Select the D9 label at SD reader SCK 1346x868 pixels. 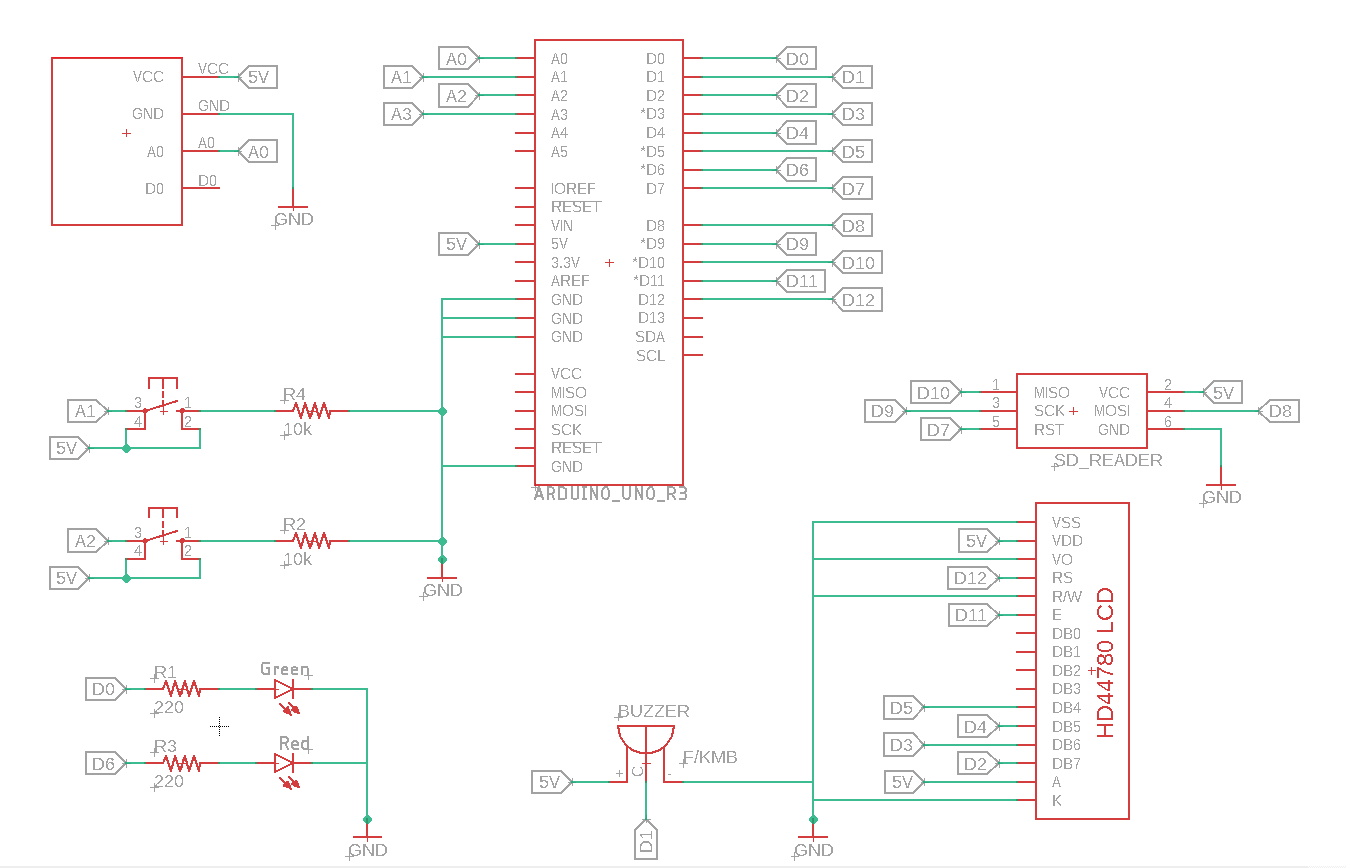[883, 411]
